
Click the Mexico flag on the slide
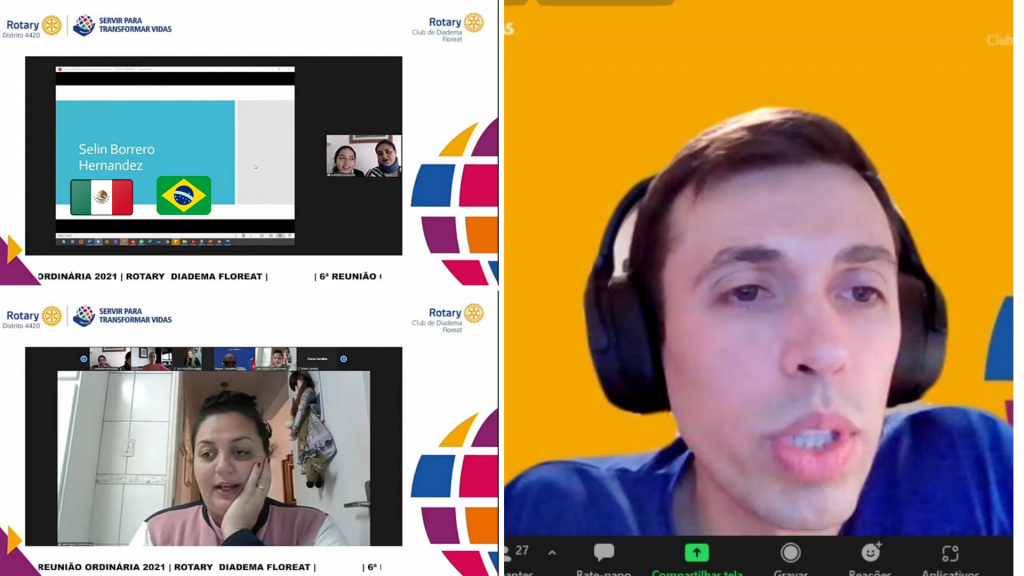(x=101, y=197)
